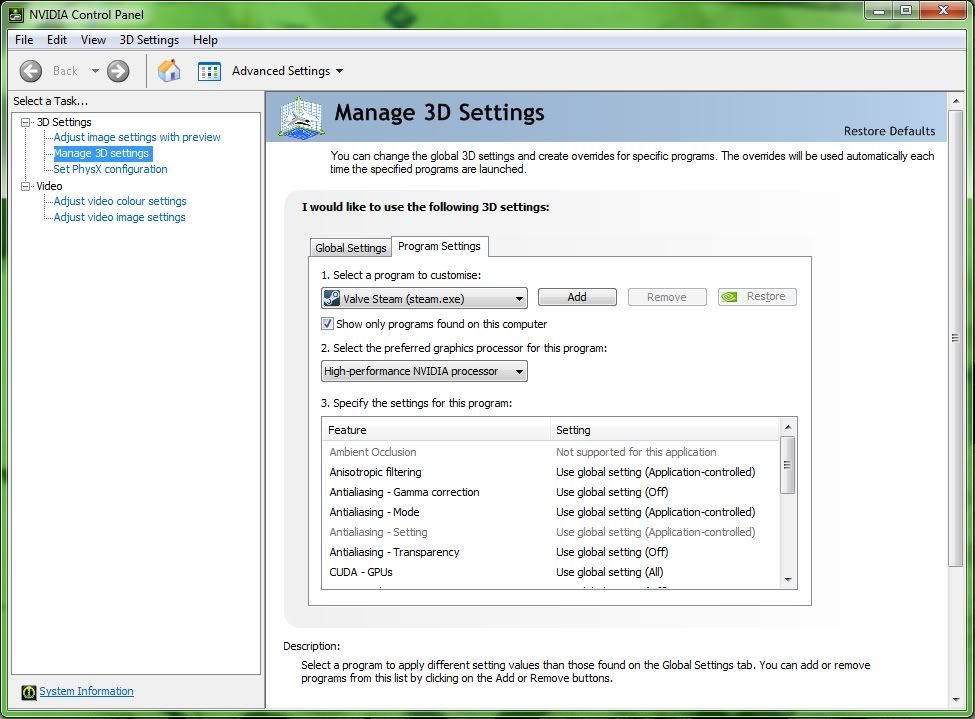
Task: Click the 'Antialiasing - Setting' feature row
Action: tap(551, 532)
